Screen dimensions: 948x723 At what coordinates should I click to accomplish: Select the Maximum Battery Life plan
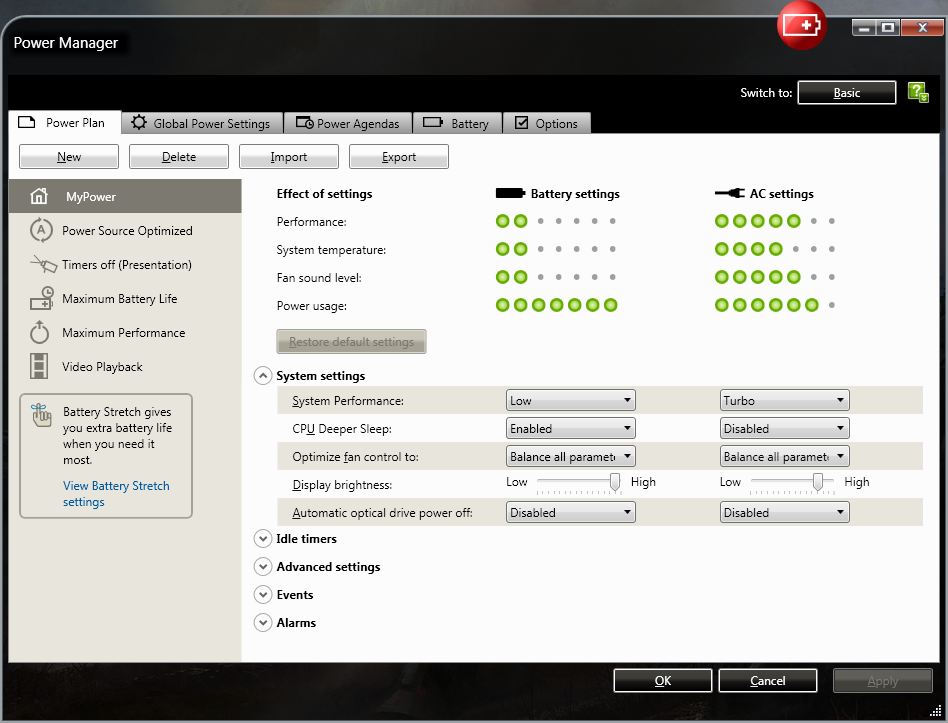(x=125, y=298)
